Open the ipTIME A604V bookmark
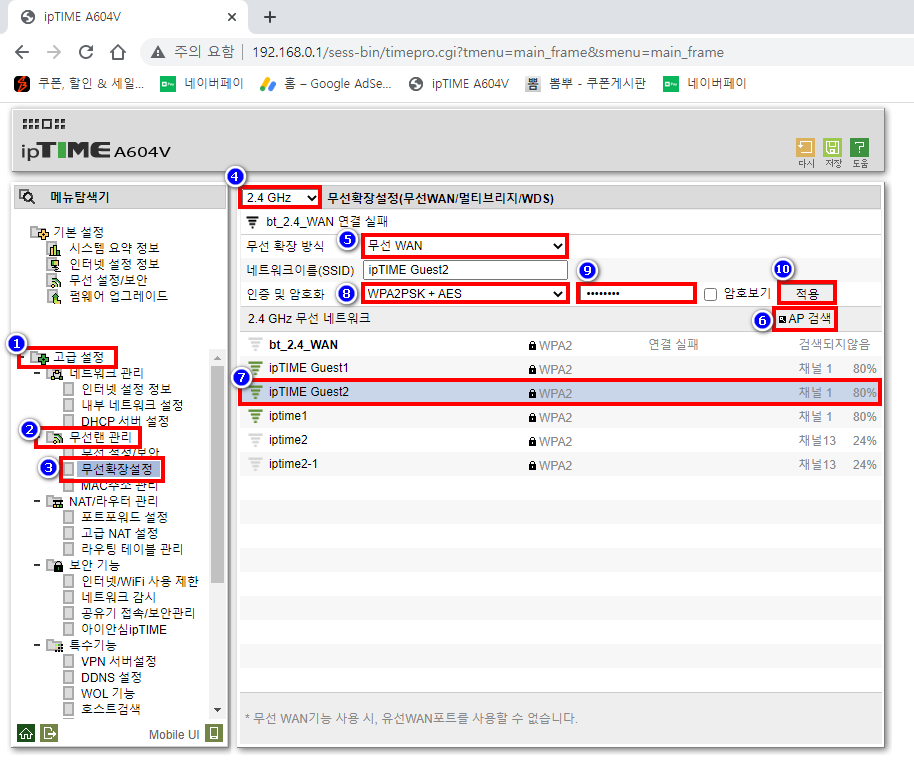914x778 pixels. [459, 84]
